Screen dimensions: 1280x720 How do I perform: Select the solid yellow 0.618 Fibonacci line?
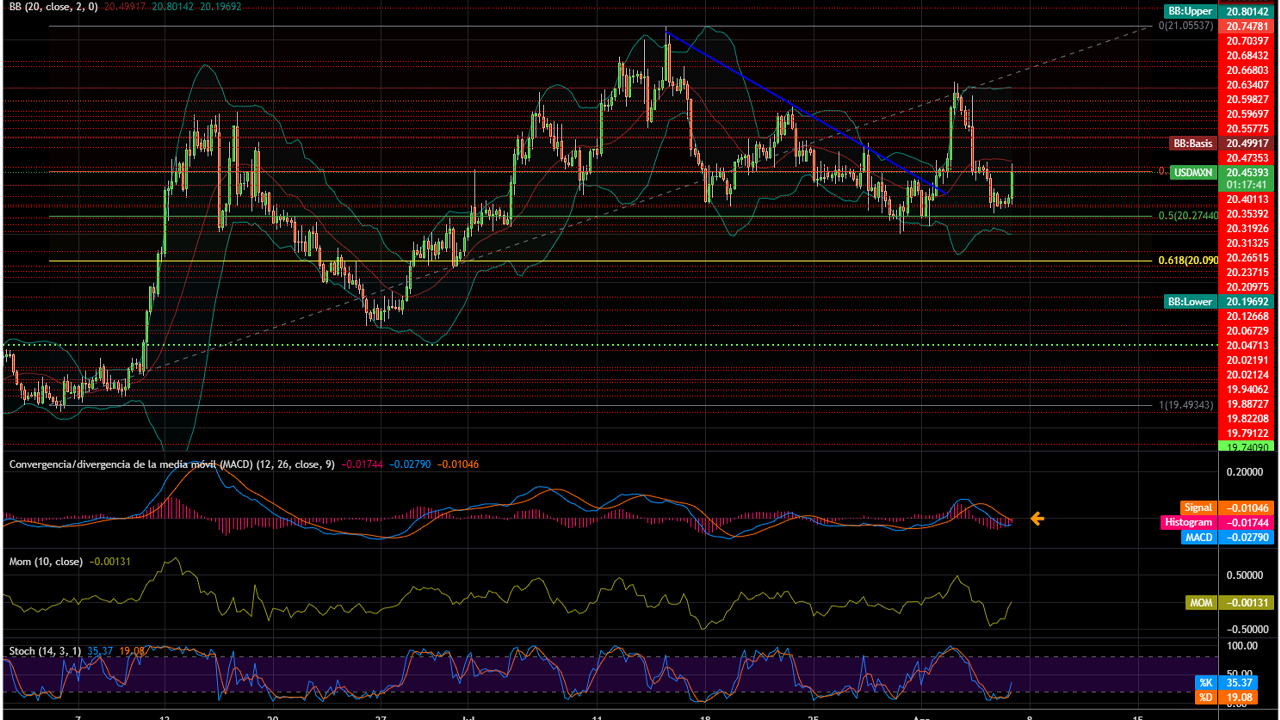tap(600, 261)
